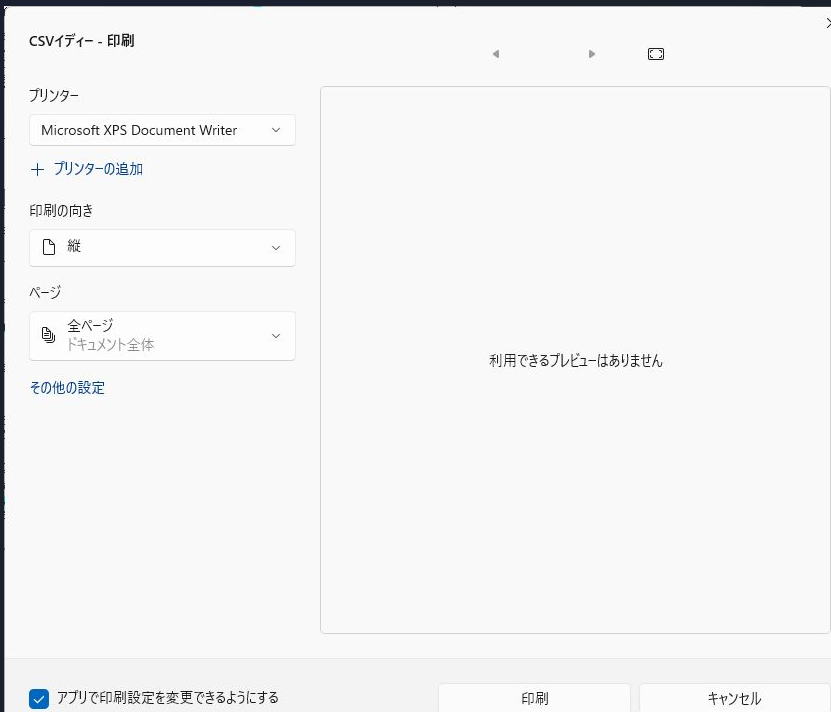The height and width of the screenshot is (712, 831).
Task: Click the 印刷の向き section label
Action: click(61, 211)
